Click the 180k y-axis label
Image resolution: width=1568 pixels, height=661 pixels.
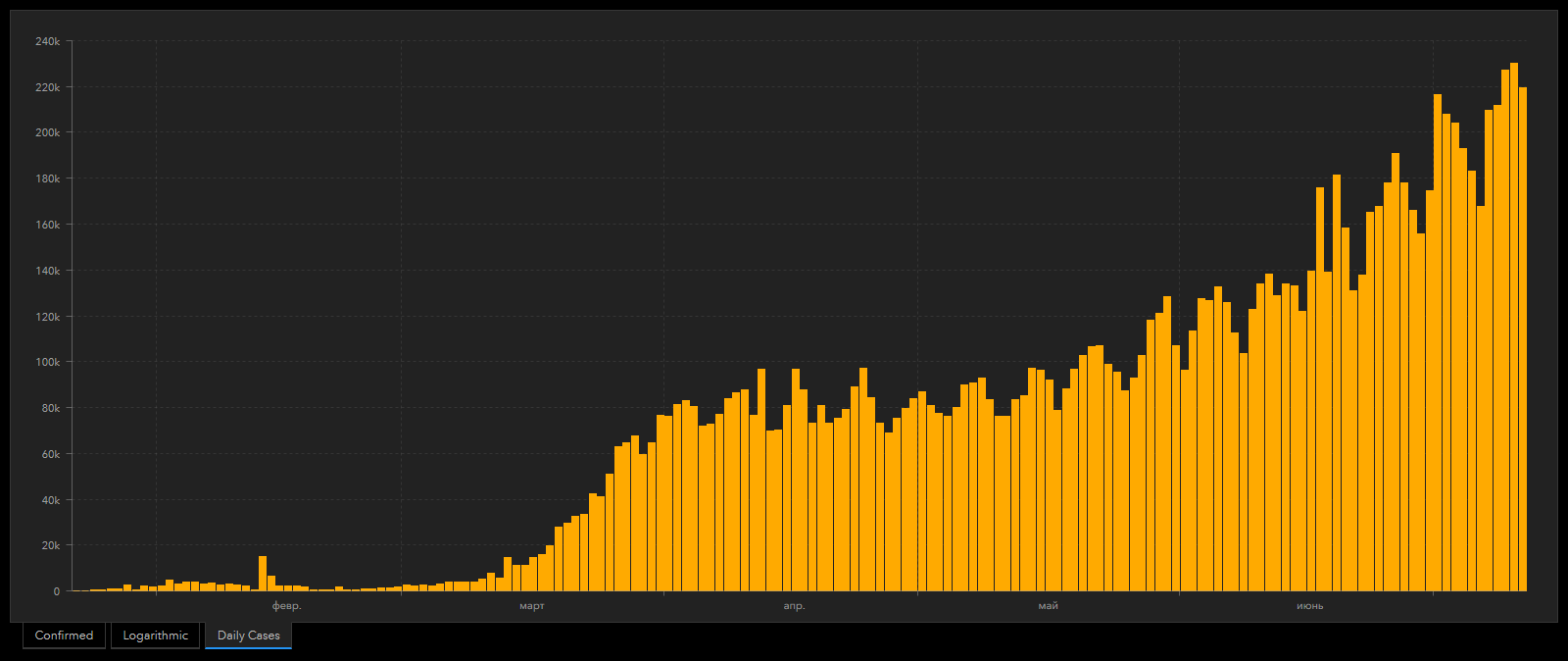pyautogui.click(x=47, y=178)
